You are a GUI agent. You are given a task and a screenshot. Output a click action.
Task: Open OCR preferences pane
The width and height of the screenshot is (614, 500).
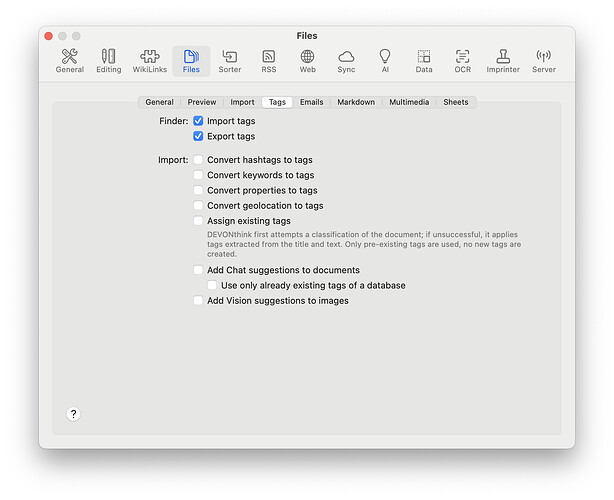click(x=462, y=61)
